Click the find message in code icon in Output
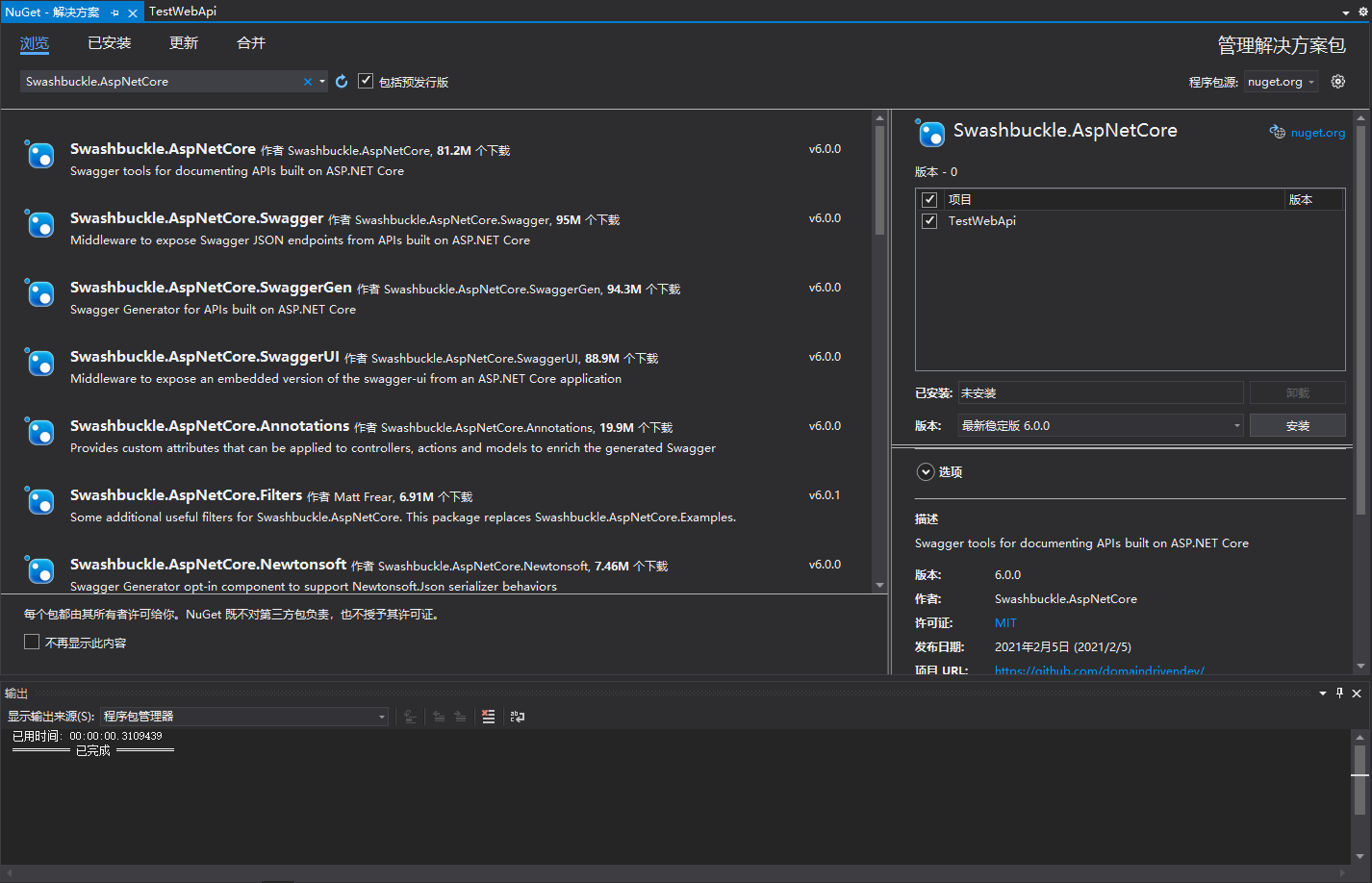The image size is (1372, 883). (411, 717)
